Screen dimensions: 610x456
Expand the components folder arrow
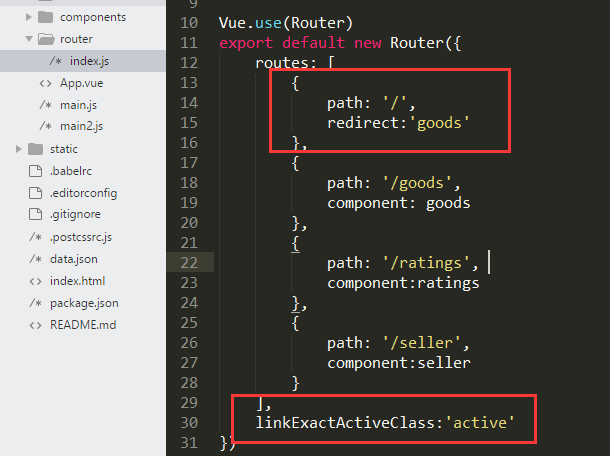[28, 17]
